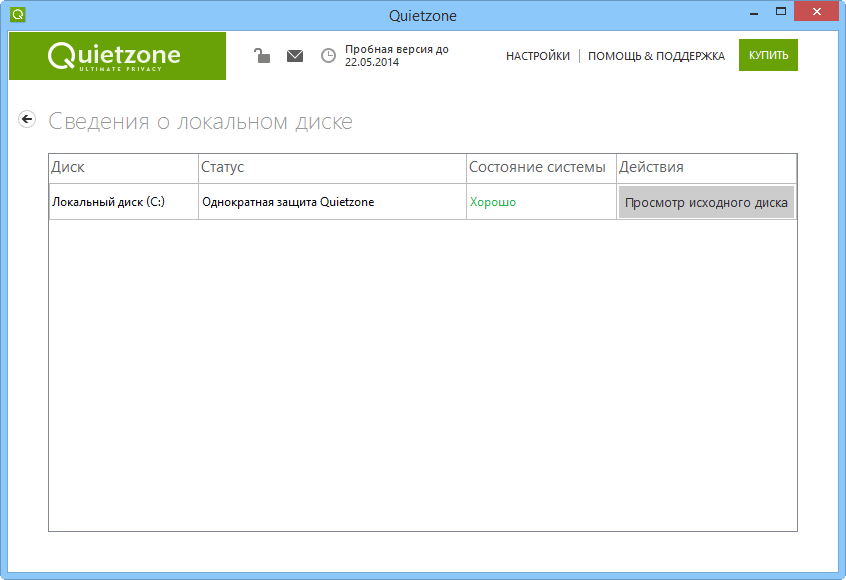Click the Статус column header
This screenshot has height=580, width=846.
click(332, 168)
